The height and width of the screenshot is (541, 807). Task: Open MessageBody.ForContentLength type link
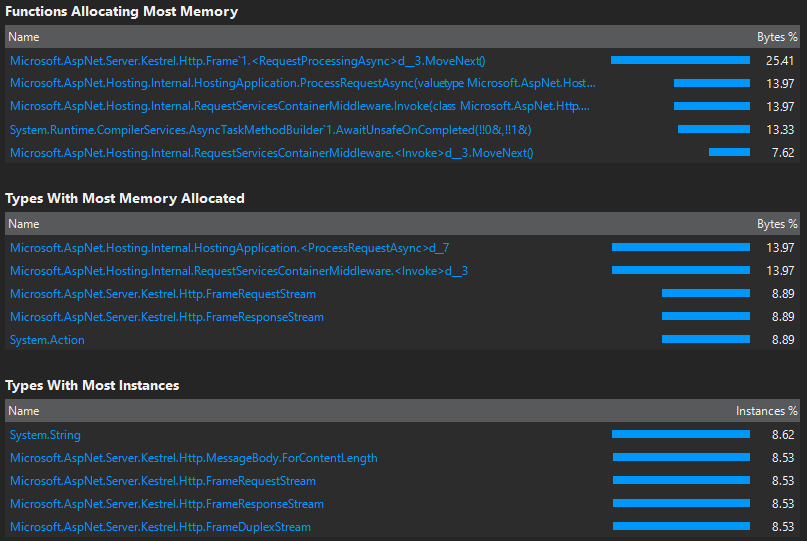[194, 458]
